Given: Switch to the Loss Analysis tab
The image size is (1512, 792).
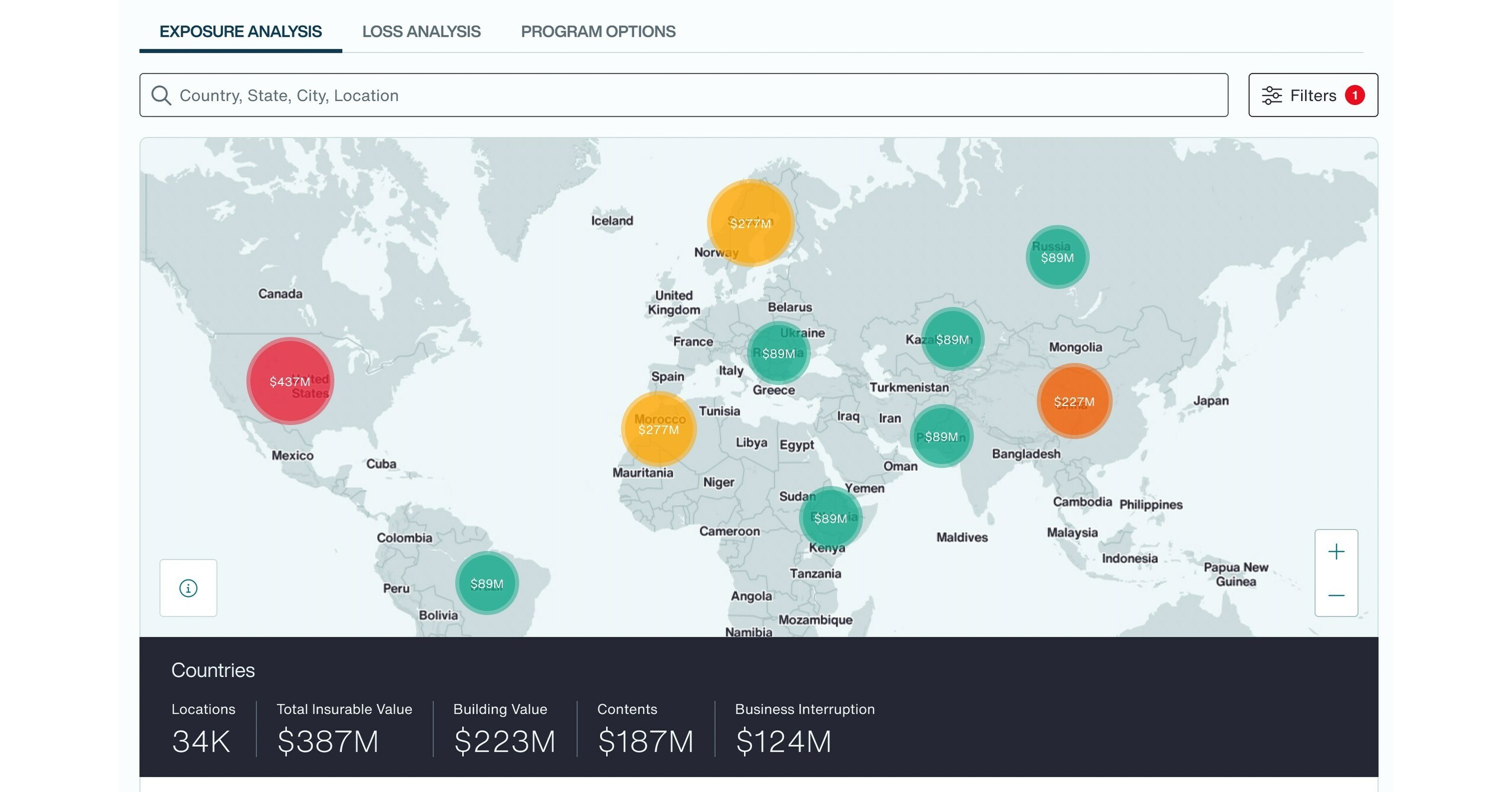Looking at the screenshot, I should coord(421,31).
